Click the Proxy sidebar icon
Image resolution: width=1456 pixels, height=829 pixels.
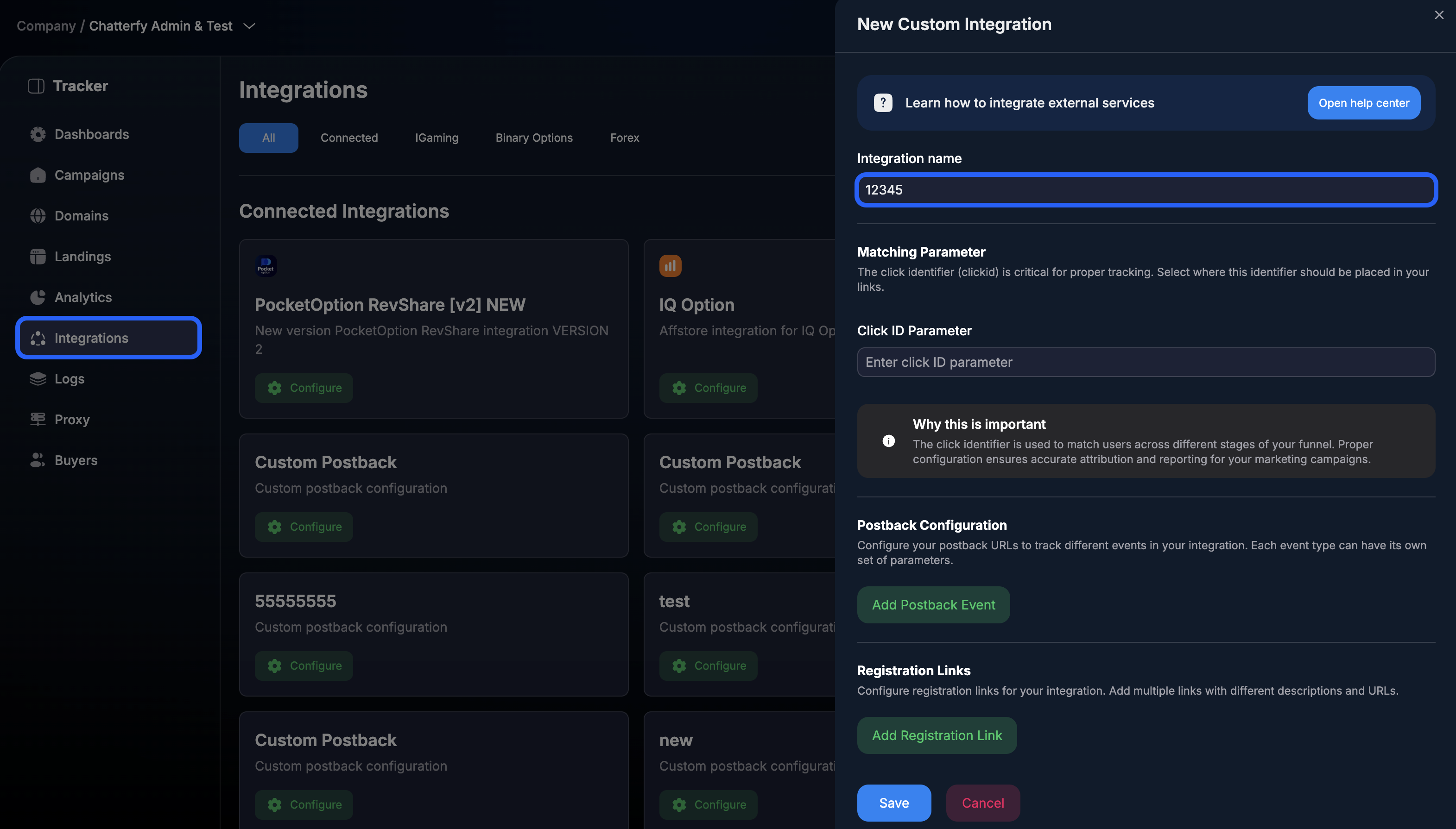(x=38, y=420)
